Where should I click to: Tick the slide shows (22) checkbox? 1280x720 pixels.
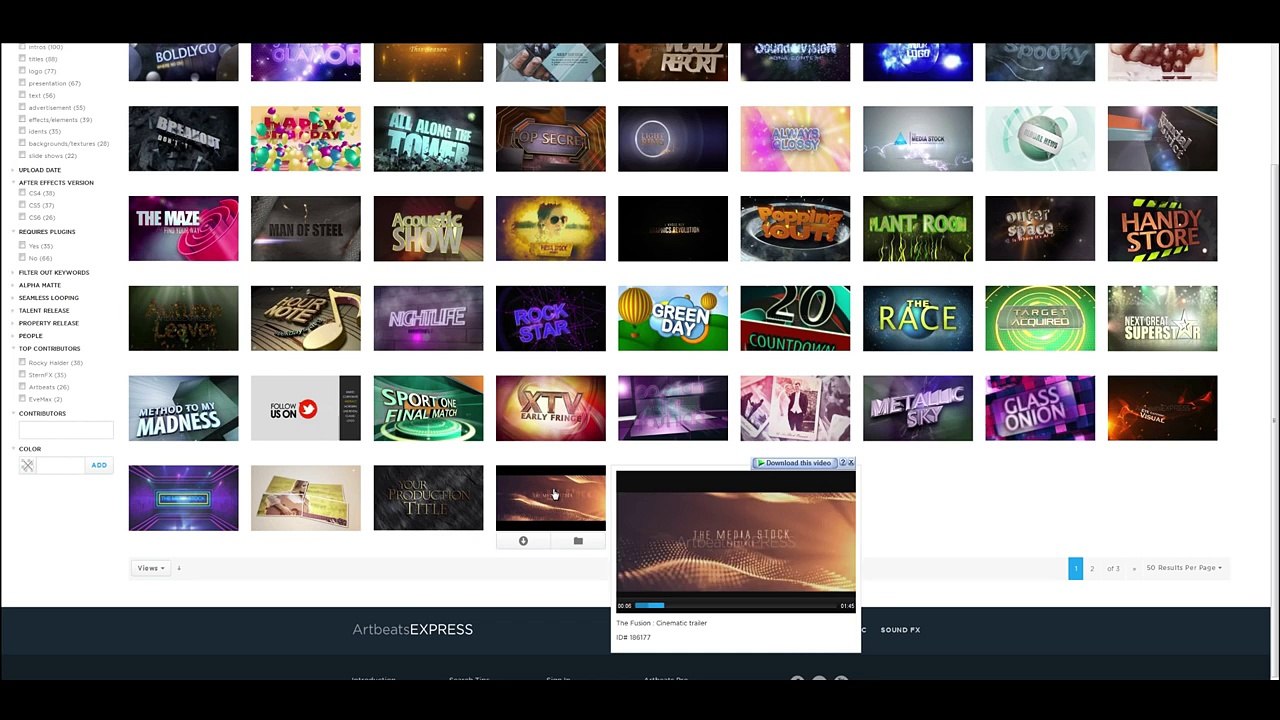coord(23,155)
